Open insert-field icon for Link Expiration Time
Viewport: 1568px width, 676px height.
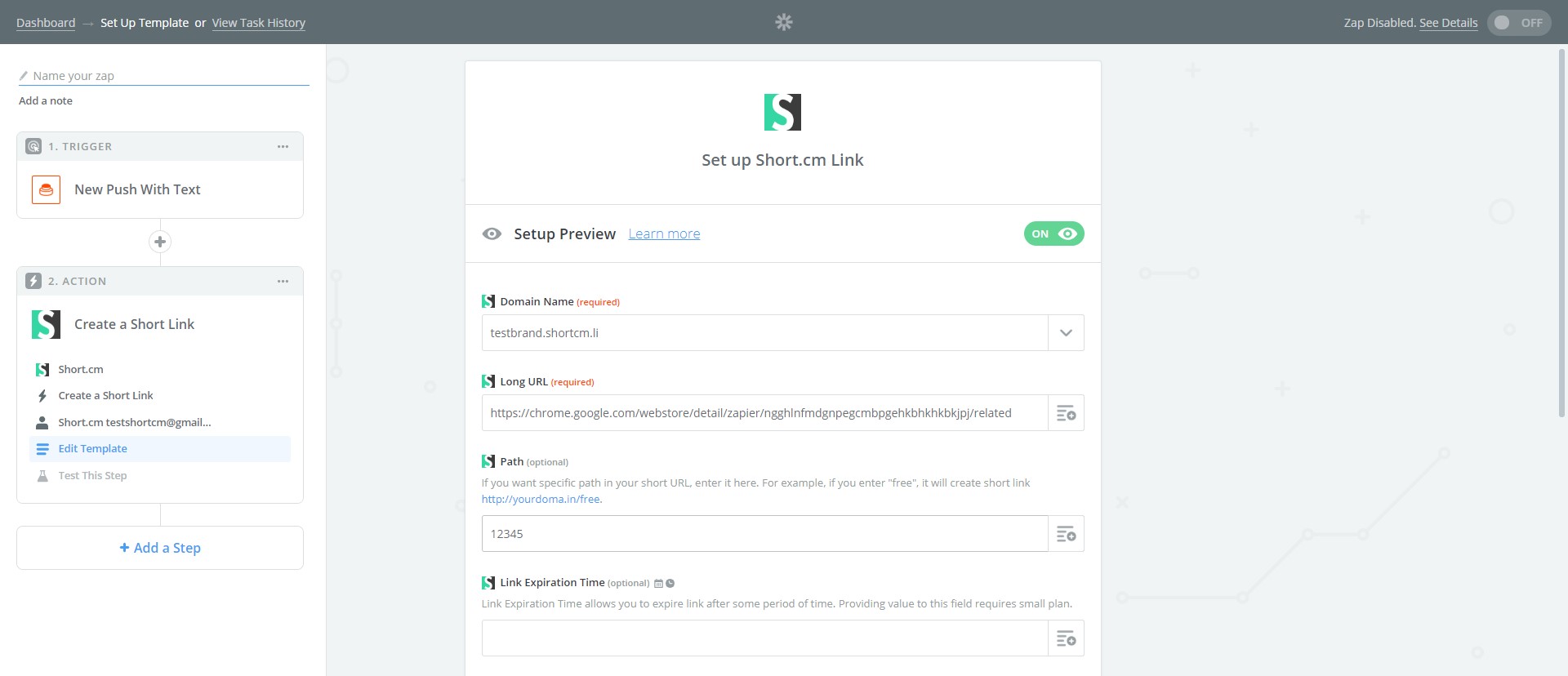(x=1066, y=638)
